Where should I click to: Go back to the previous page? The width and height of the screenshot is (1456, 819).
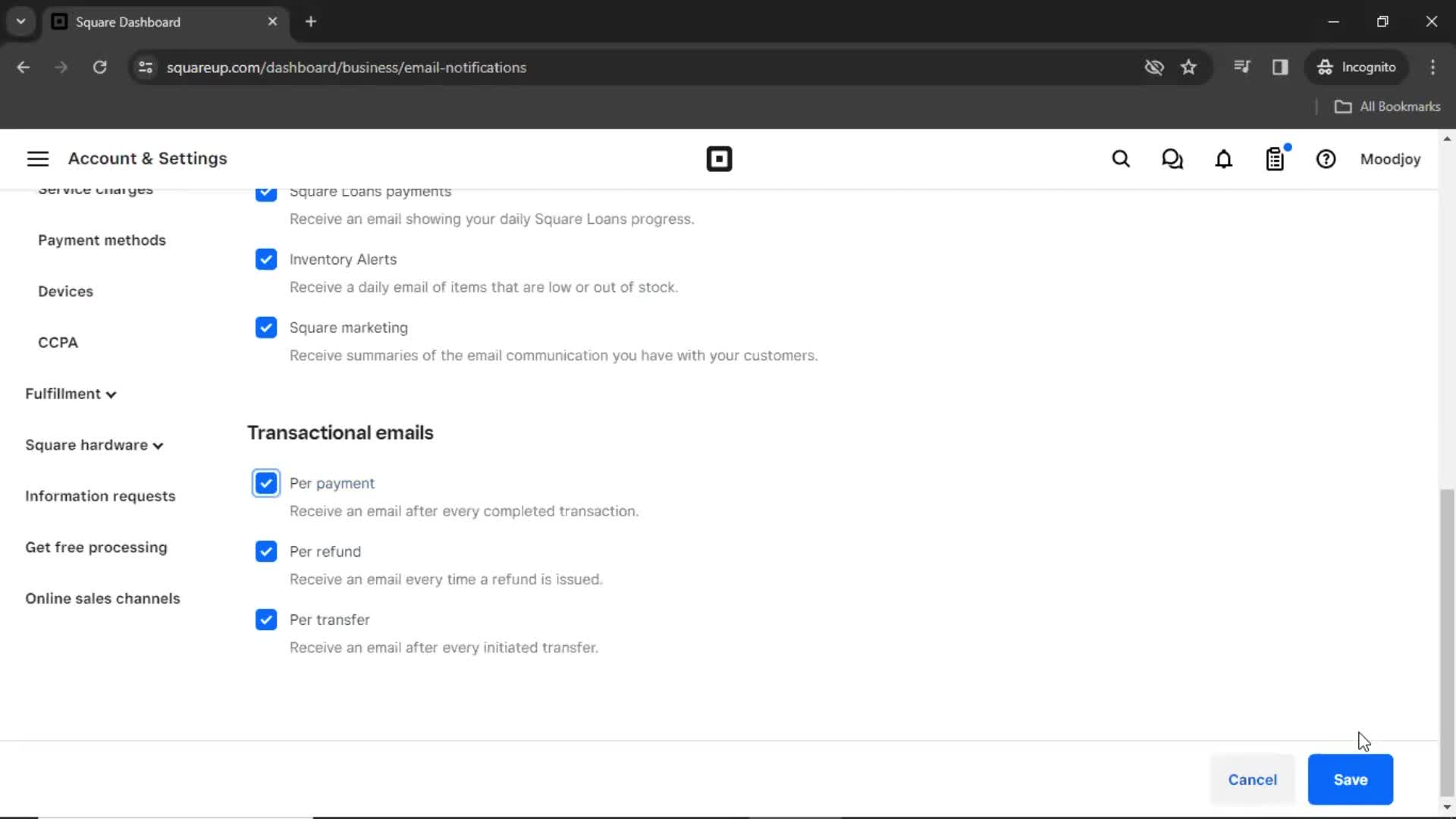click(24, 67)
